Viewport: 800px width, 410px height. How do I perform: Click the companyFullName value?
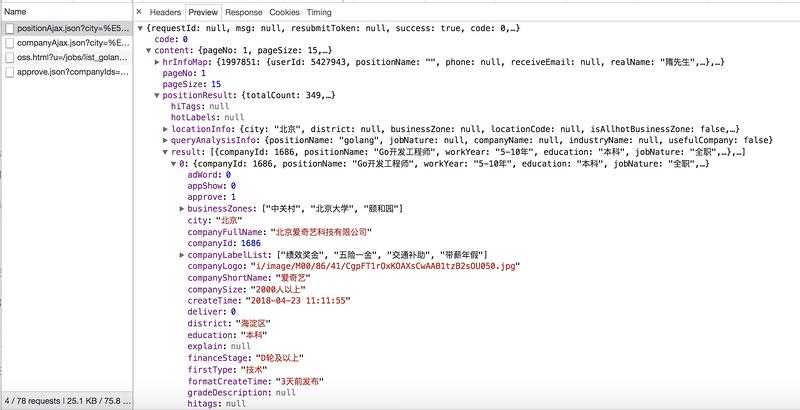(321, 232)
